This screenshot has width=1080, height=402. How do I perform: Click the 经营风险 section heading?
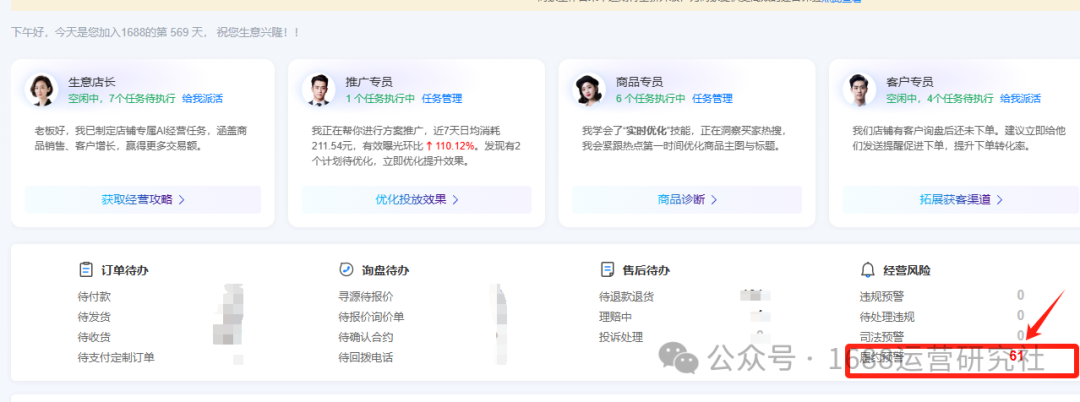pos(906,271)
